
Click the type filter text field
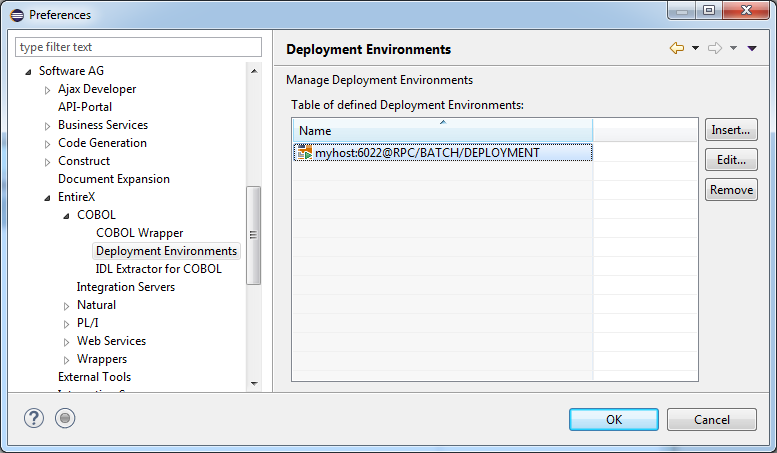pos(138,47)
